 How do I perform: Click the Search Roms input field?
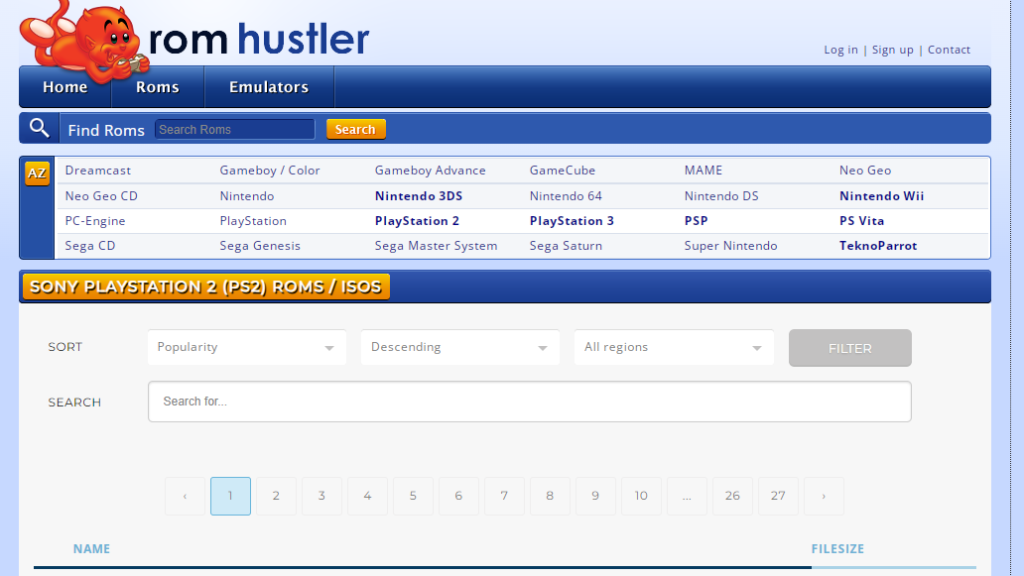[x=234, y=129]
